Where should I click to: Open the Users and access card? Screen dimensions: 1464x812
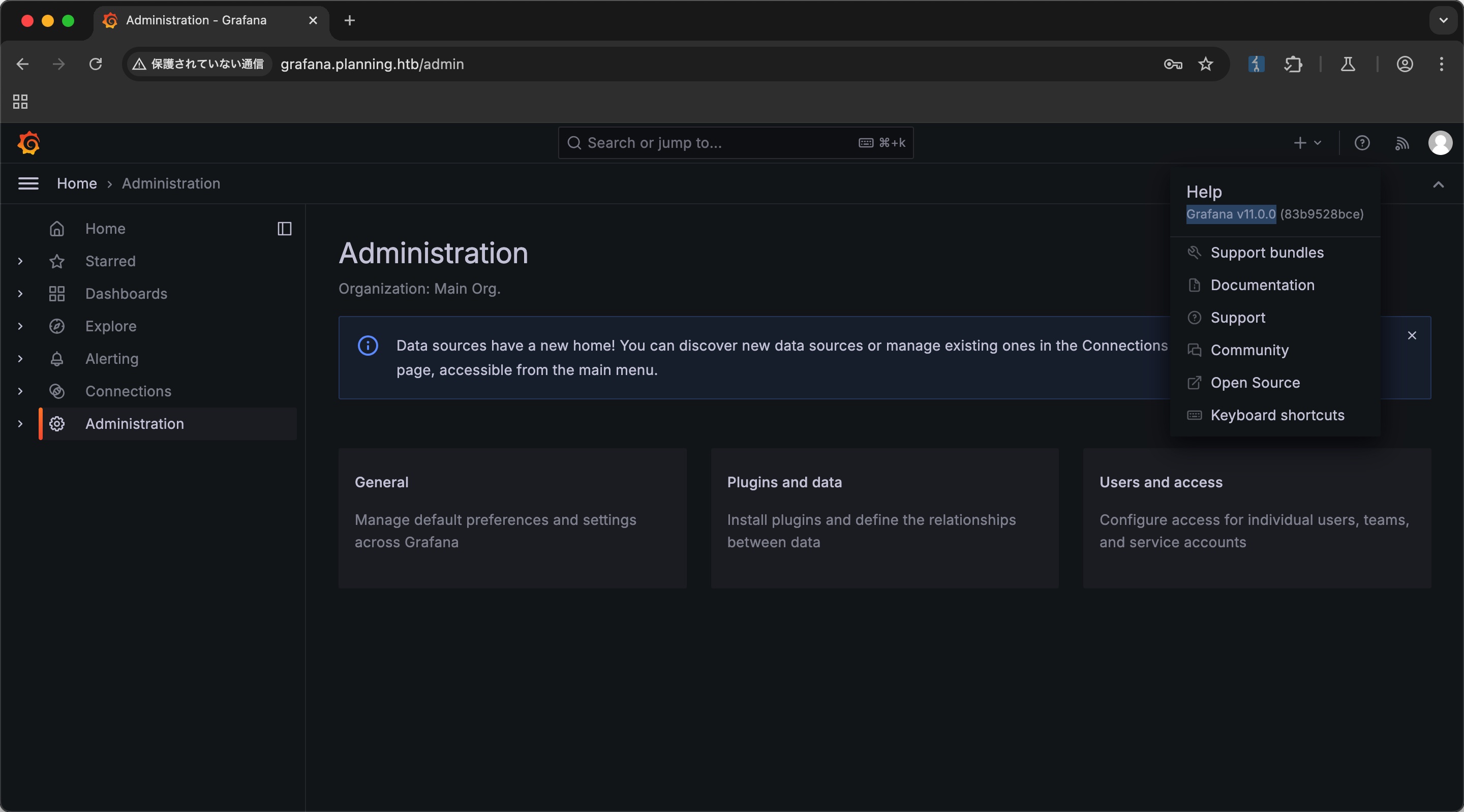(x=1161, y=482)
